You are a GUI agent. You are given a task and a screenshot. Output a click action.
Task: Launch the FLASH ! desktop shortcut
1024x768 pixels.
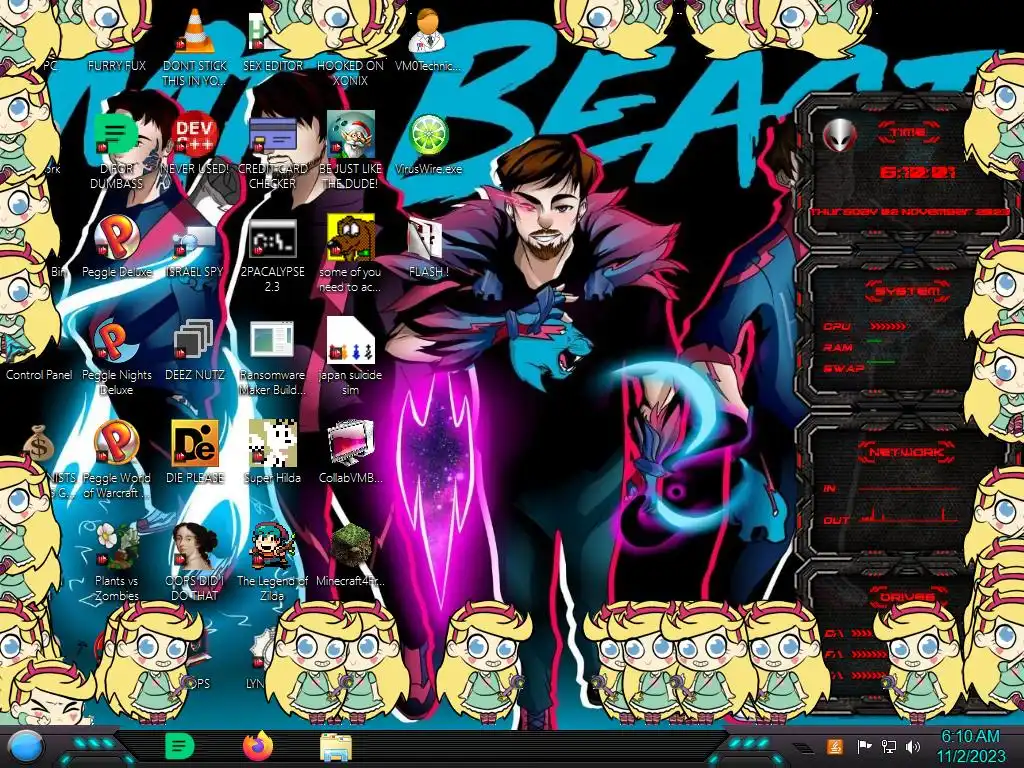pos(428,248)
